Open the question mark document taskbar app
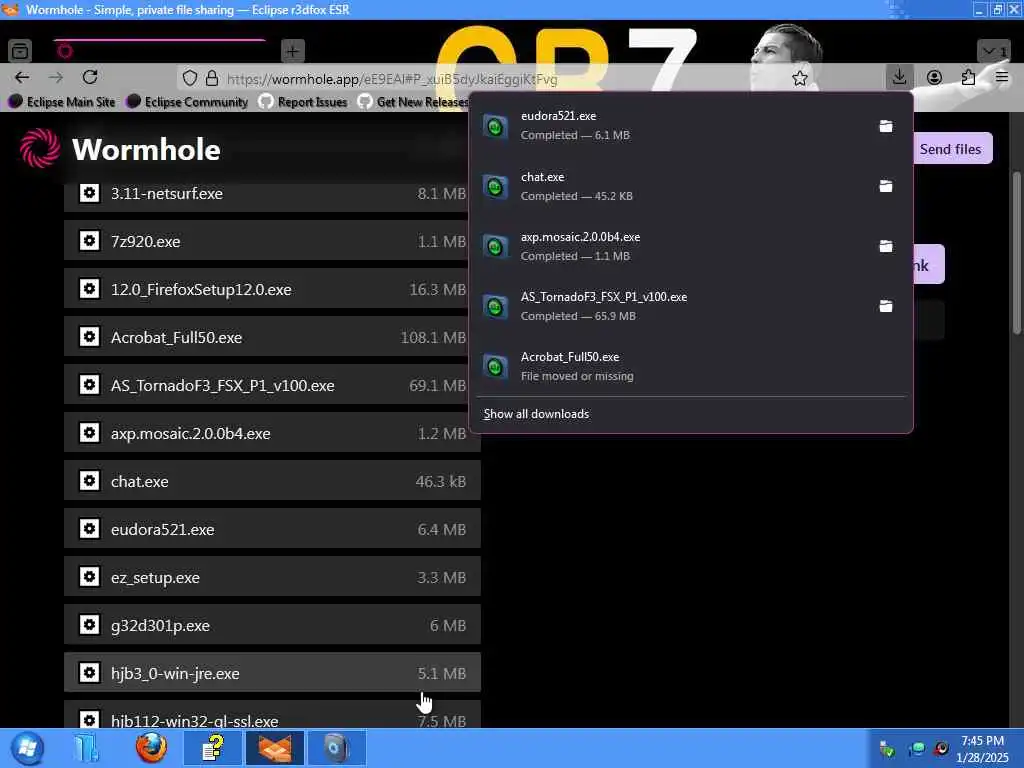 [213, 748]
